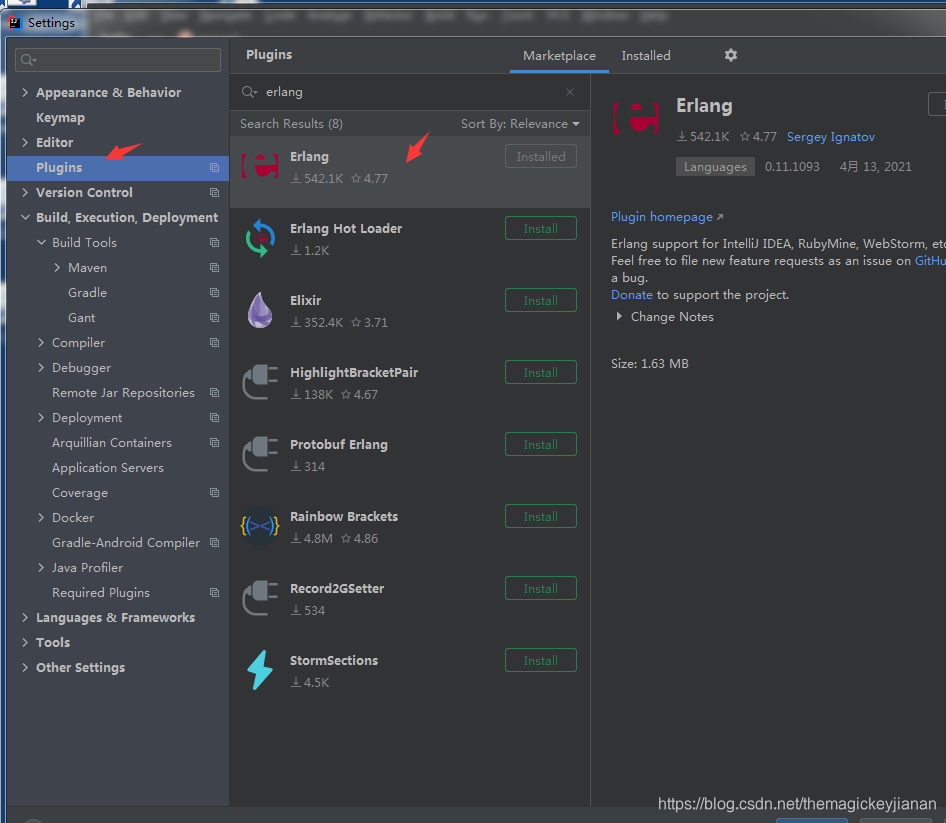Viewport: 946px width, 823px height.
Task: Click the Erlang plugin logo in results
Action: [x=260, y=167]
